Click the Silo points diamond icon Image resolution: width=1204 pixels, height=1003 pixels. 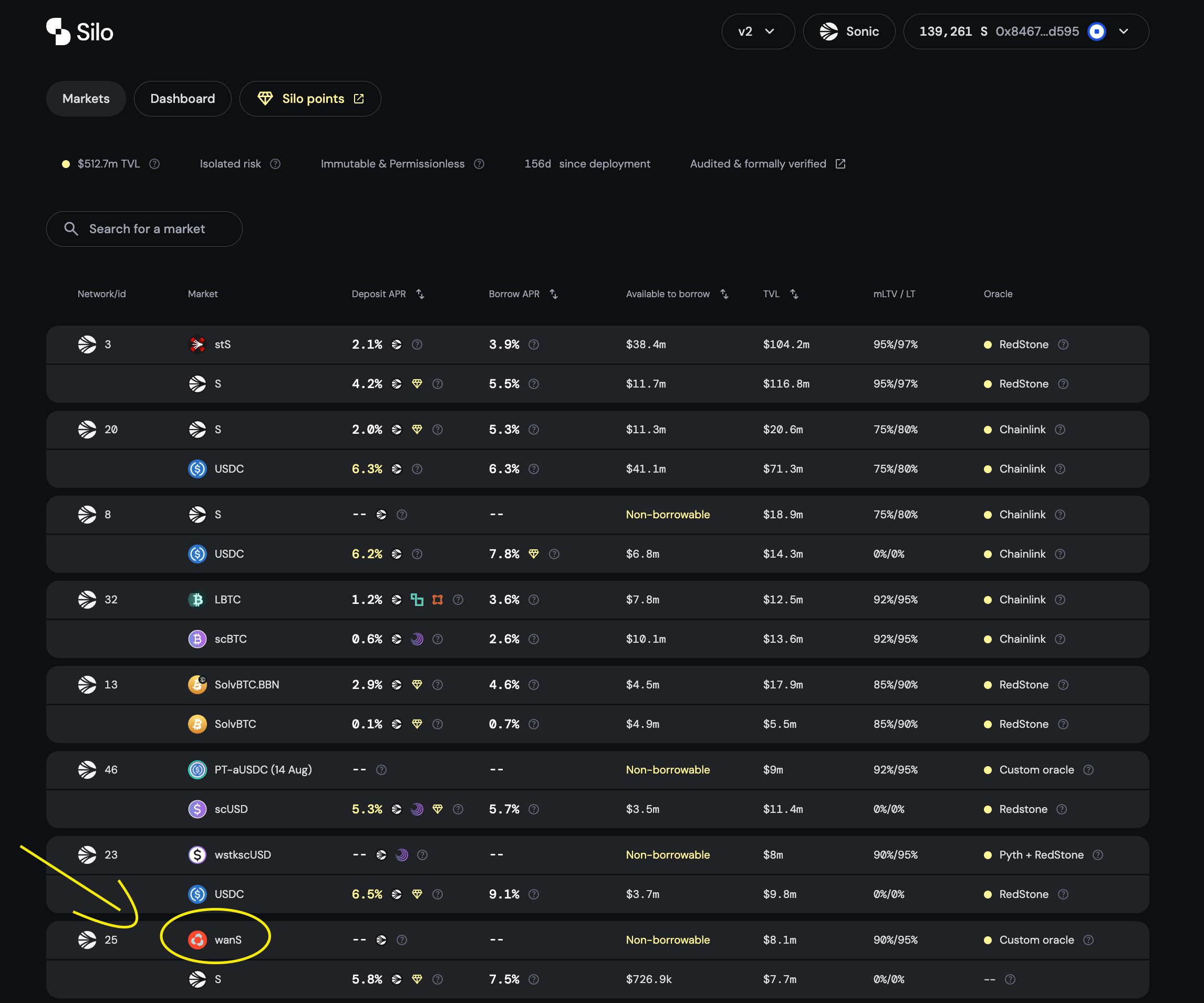[265, 99]
